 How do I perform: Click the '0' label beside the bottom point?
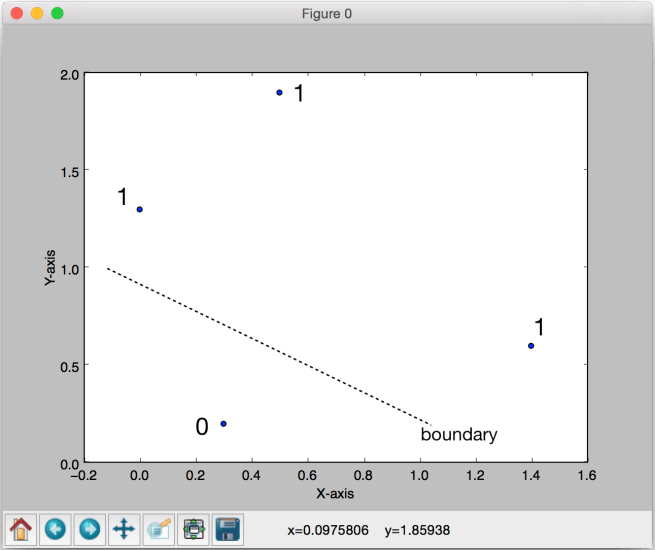(x=202, y=427)
